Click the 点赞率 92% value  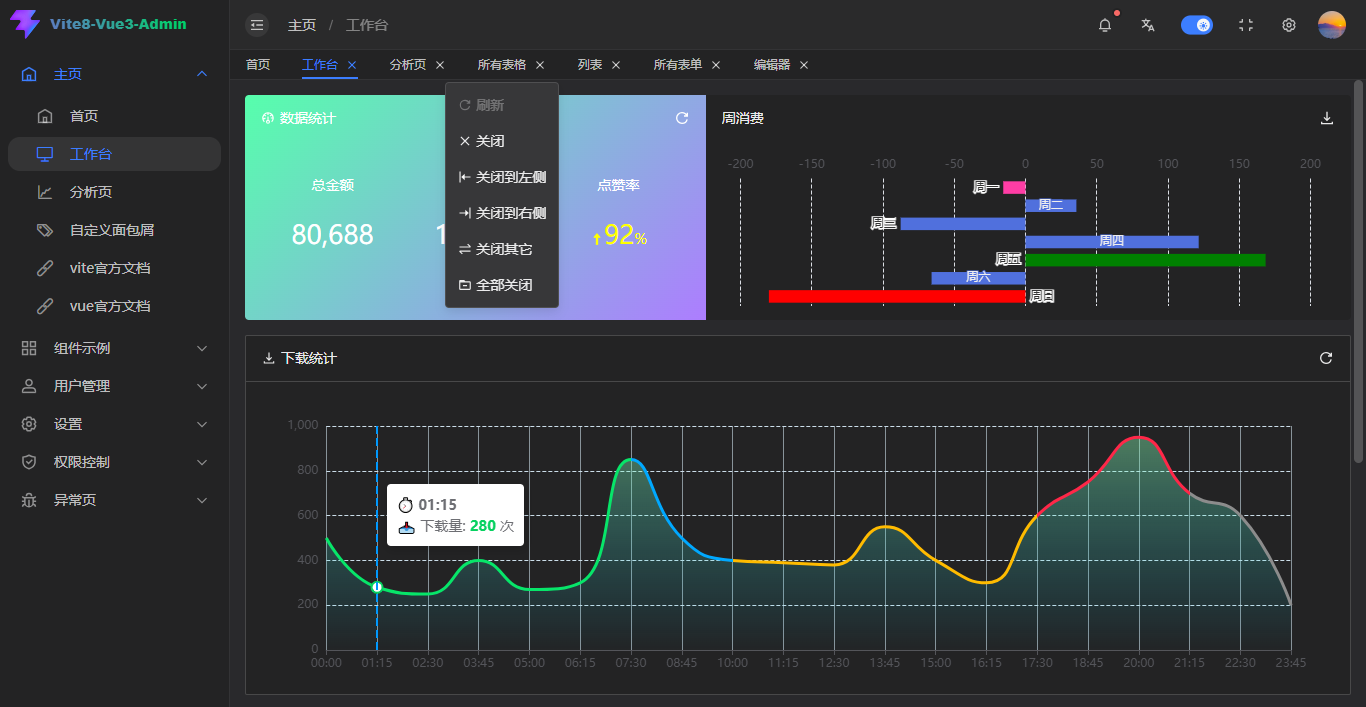(620, 235)
